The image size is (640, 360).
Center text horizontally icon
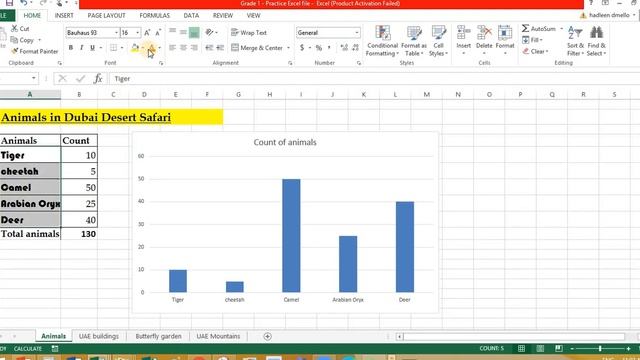point(183,48)
